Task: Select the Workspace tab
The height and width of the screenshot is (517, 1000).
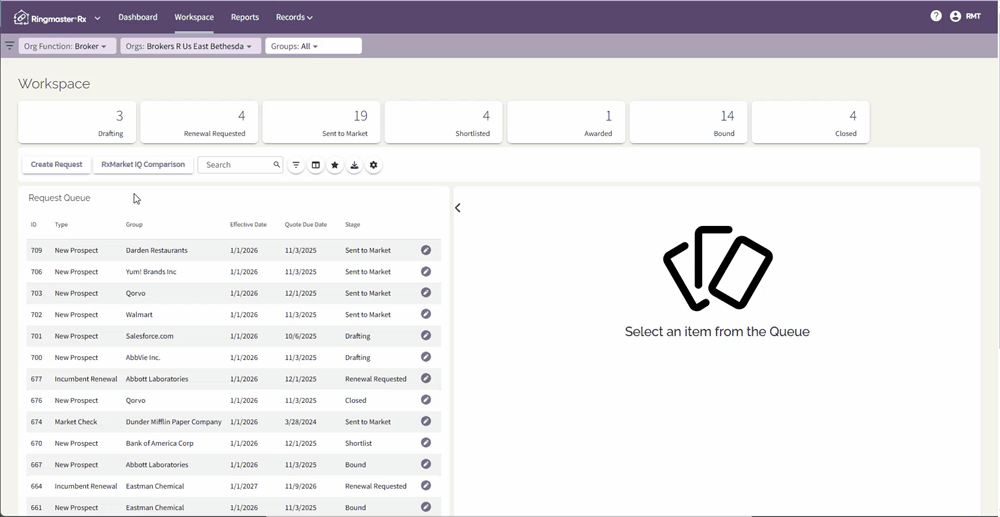Action: click(194, 17)
